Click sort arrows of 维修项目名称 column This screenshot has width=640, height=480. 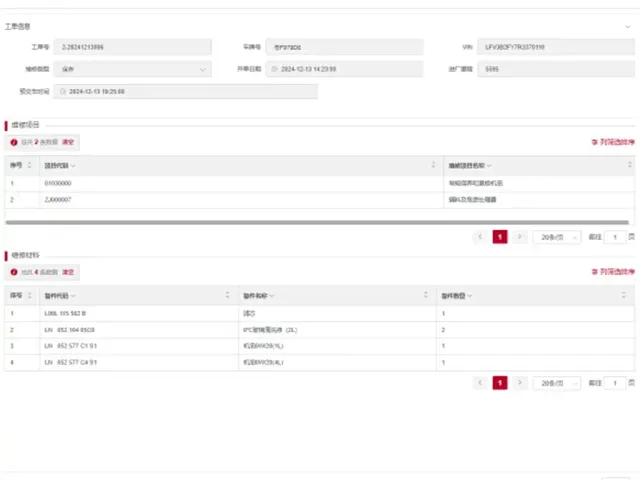coord(629,165)
